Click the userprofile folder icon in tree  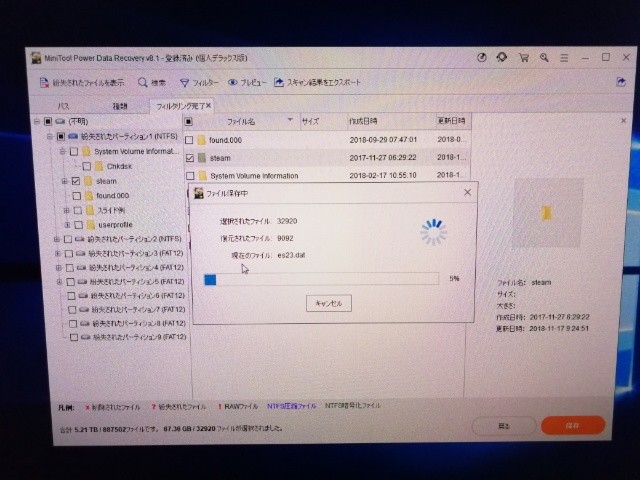[x=91, y=225]
